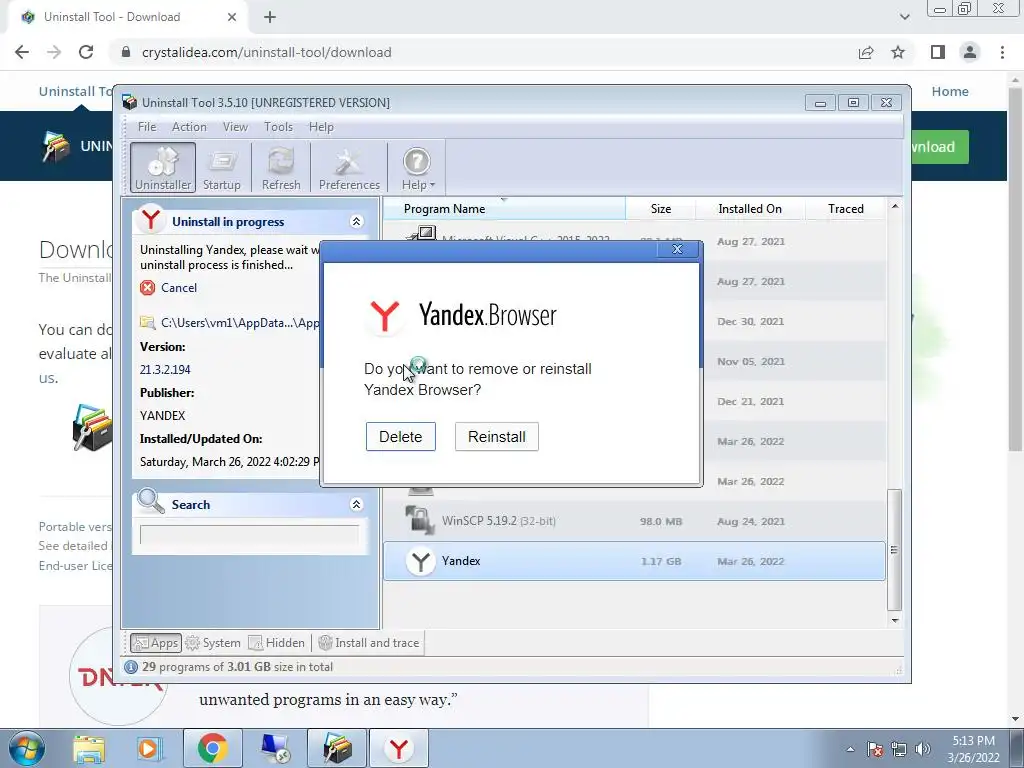
Task: Switch to the Apps tab
Action: (x=155, y=643)
